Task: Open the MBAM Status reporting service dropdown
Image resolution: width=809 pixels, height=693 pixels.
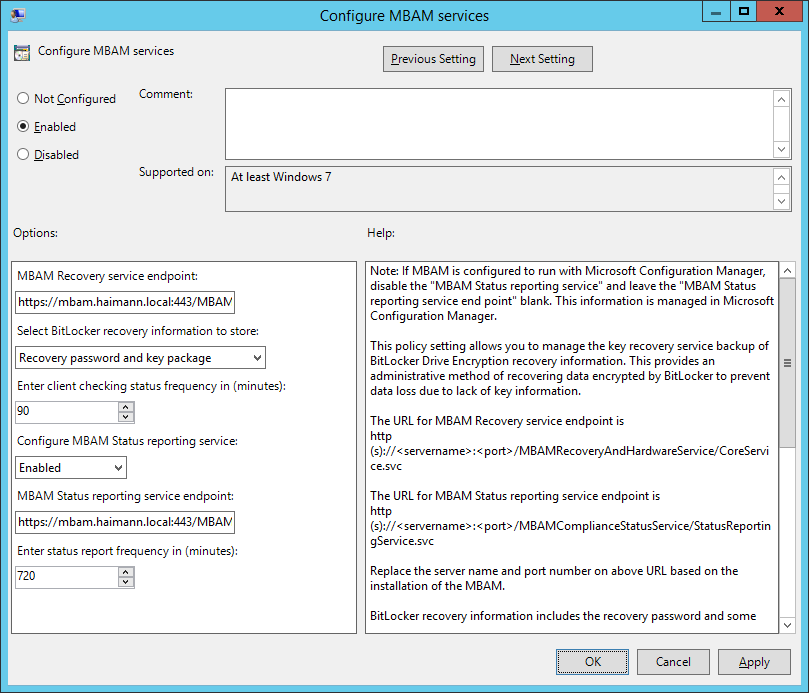Action: (71, 468)
